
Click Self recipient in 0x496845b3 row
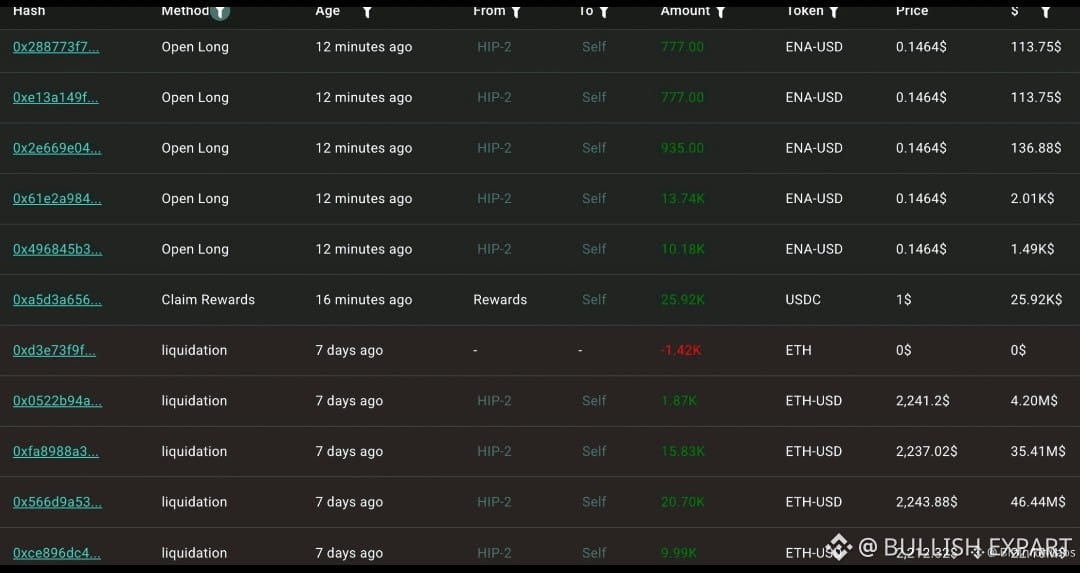594,249
